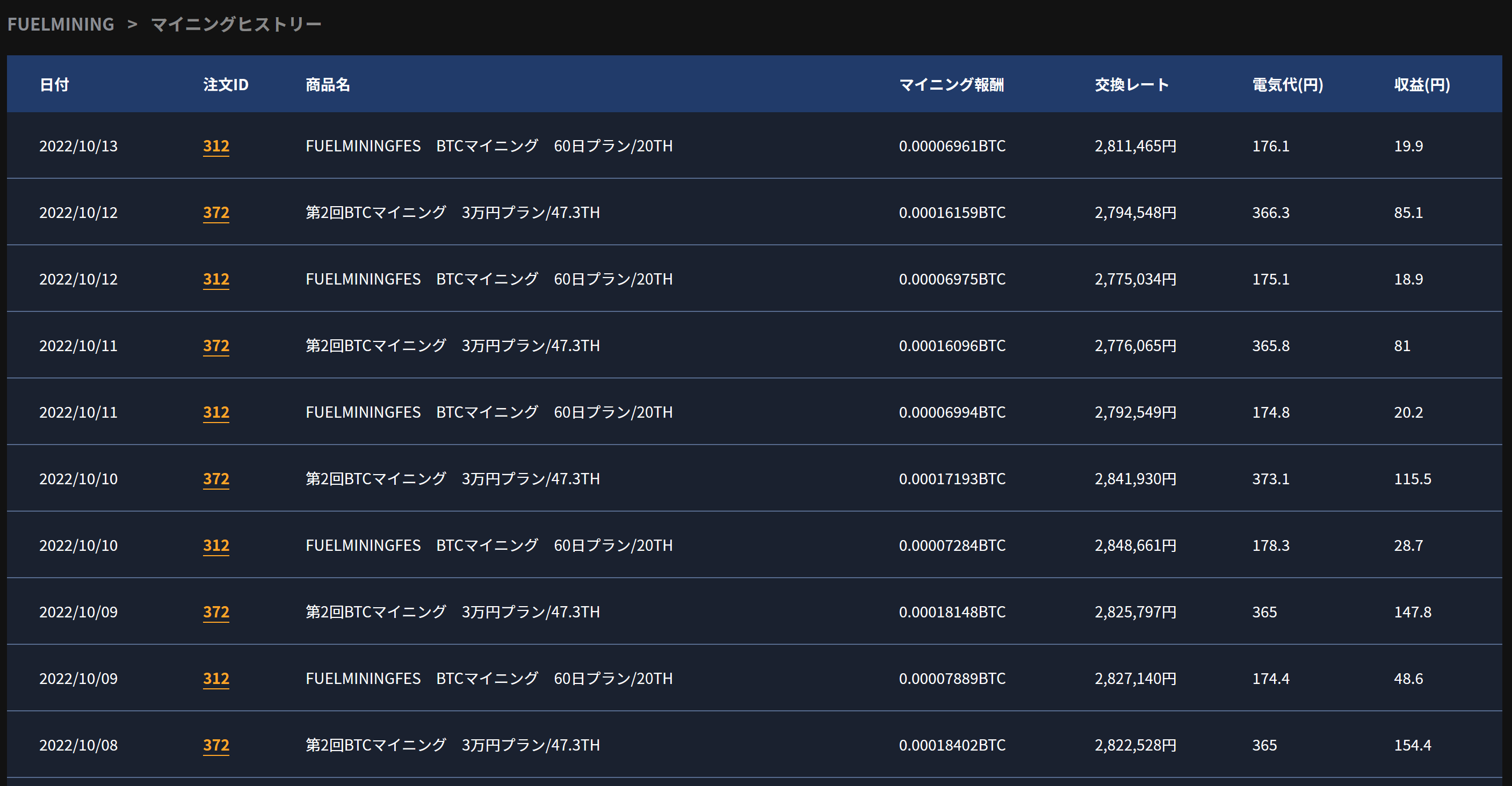Open order 372 link dated 2022/10/09

tap(216, 612)
